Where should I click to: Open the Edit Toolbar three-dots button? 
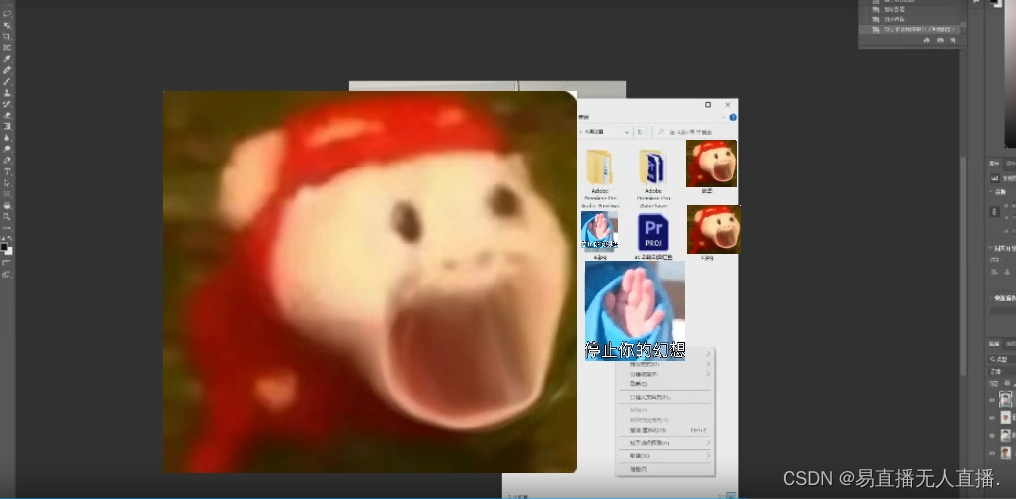[7, 228]
